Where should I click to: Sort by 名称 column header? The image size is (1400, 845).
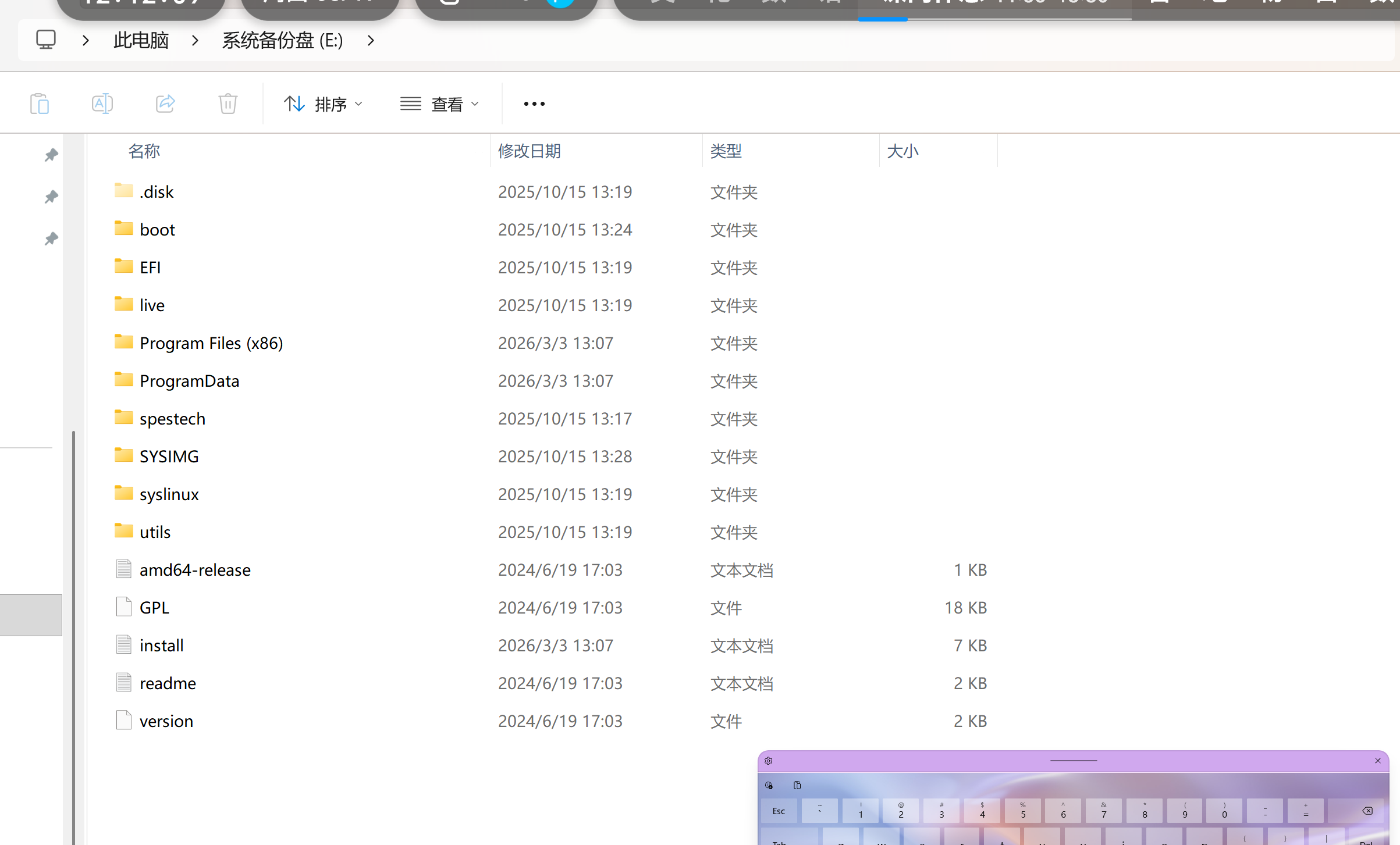pyautogui.click(x=144, y=151)
